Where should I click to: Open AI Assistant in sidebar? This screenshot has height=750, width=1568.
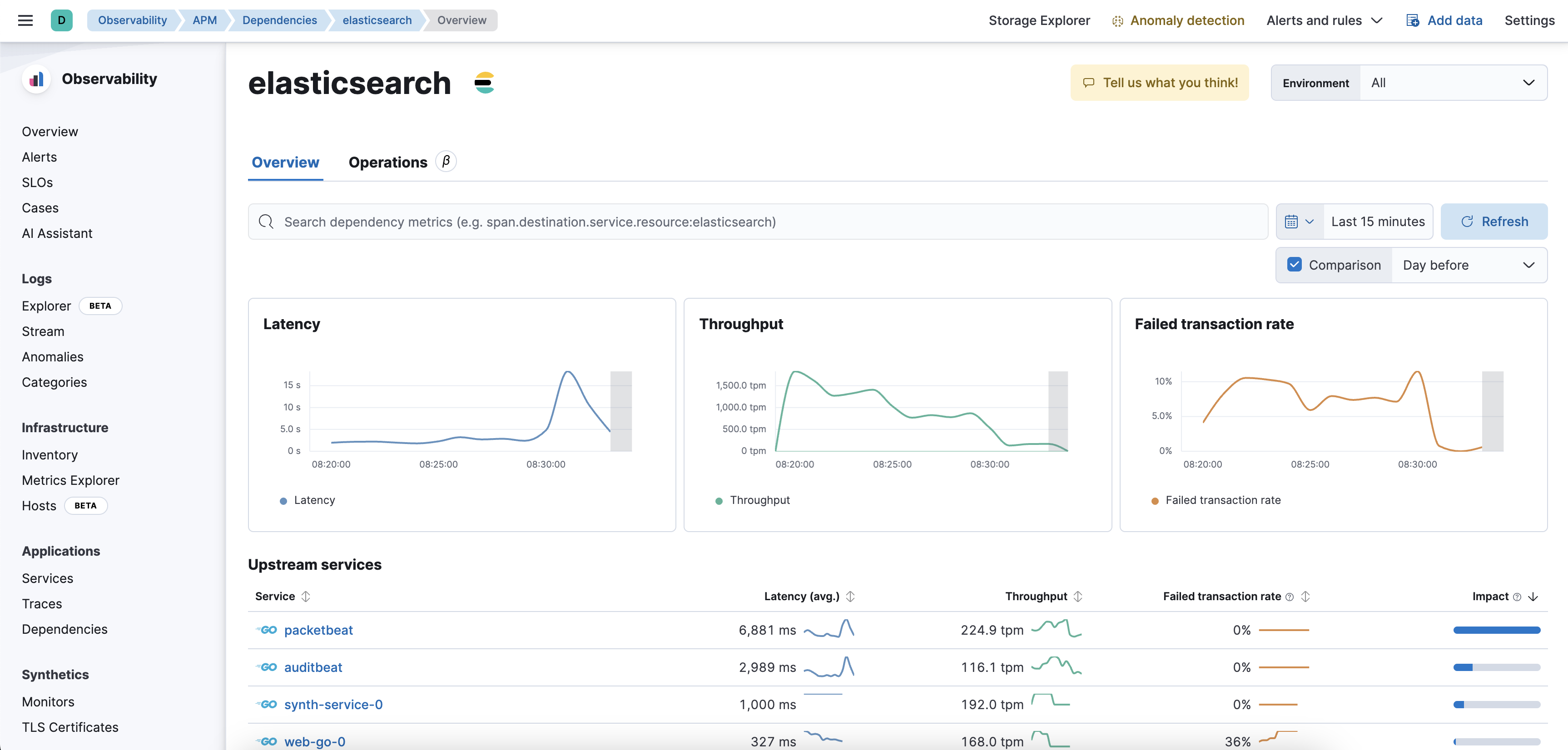click(x=57, y=233)
